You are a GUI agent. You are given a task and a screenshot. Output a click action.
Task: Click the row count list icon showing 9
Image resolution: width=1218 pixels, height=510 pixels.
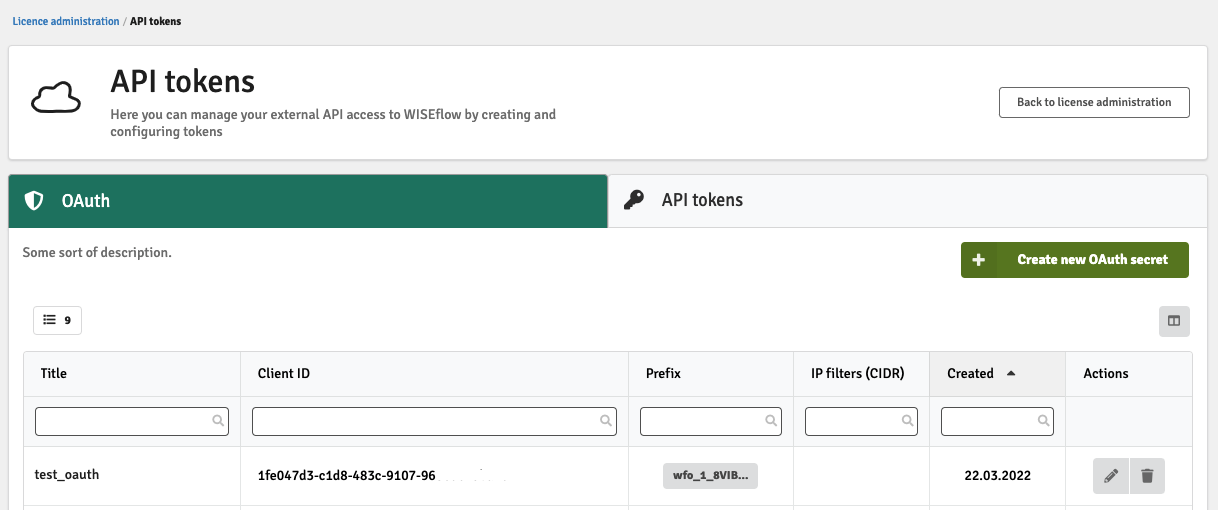pyautogui.click(x=57, y=320)
